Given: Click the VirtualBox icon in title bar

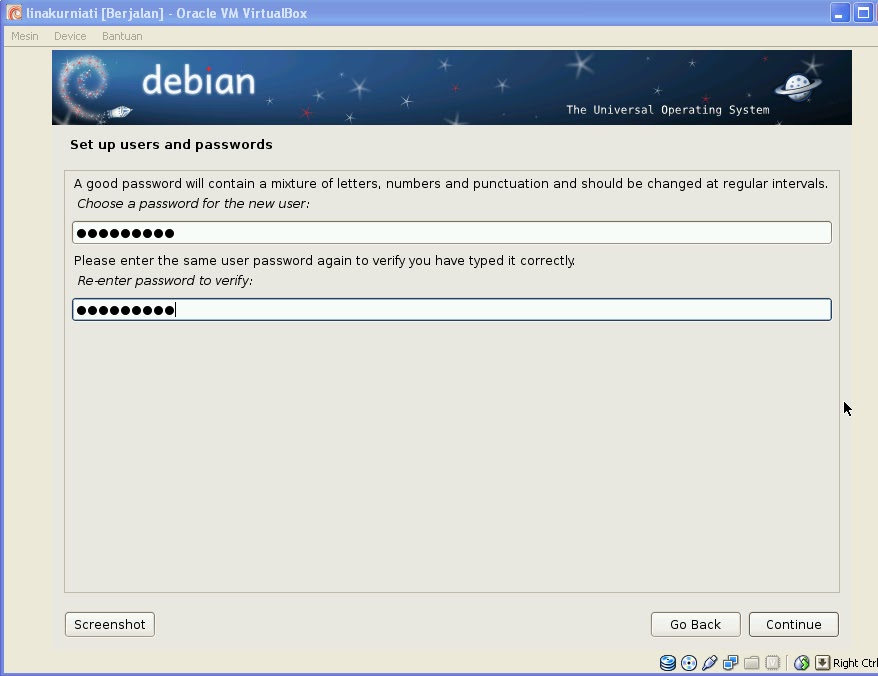Looking at the screenshot, I should [15, 13].
